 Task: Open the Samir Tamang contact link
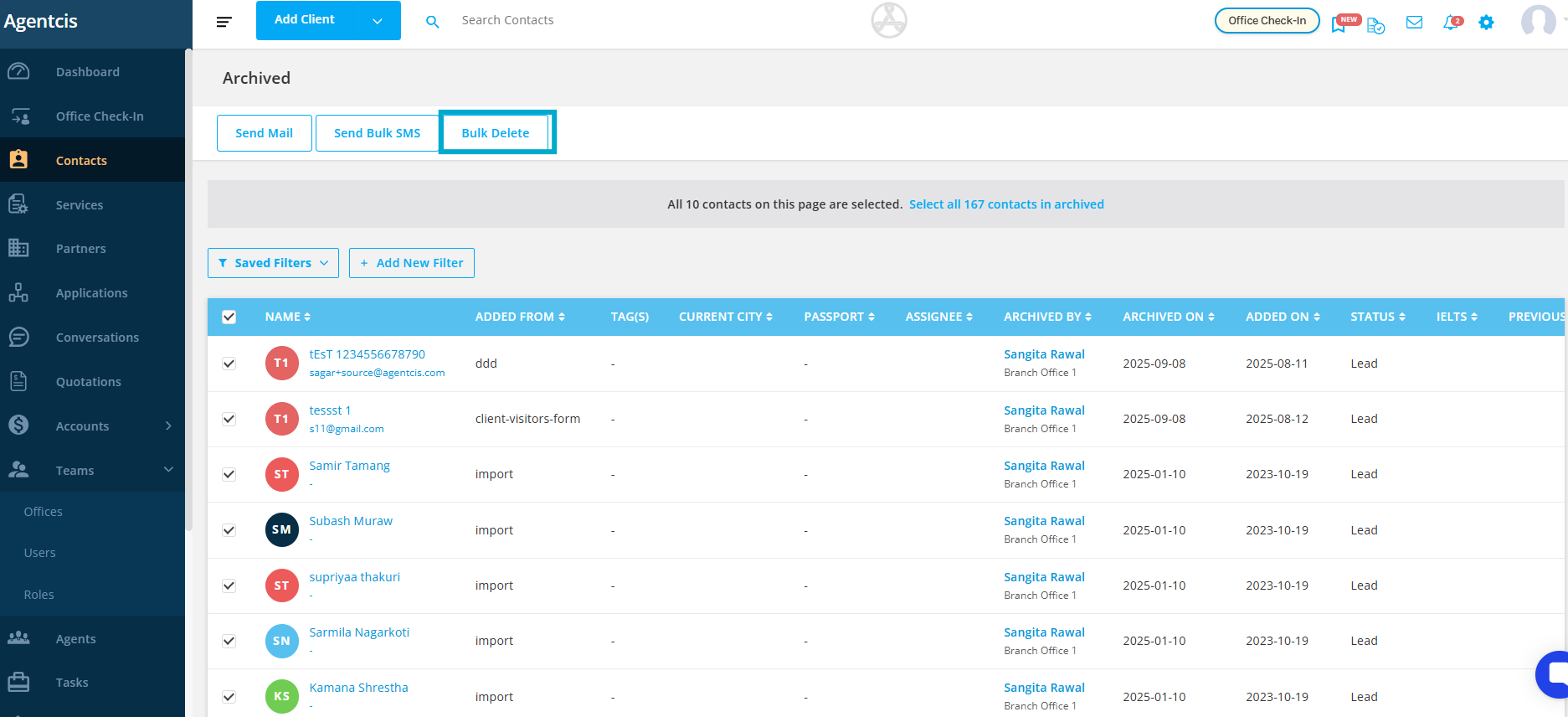coord(350,466)
